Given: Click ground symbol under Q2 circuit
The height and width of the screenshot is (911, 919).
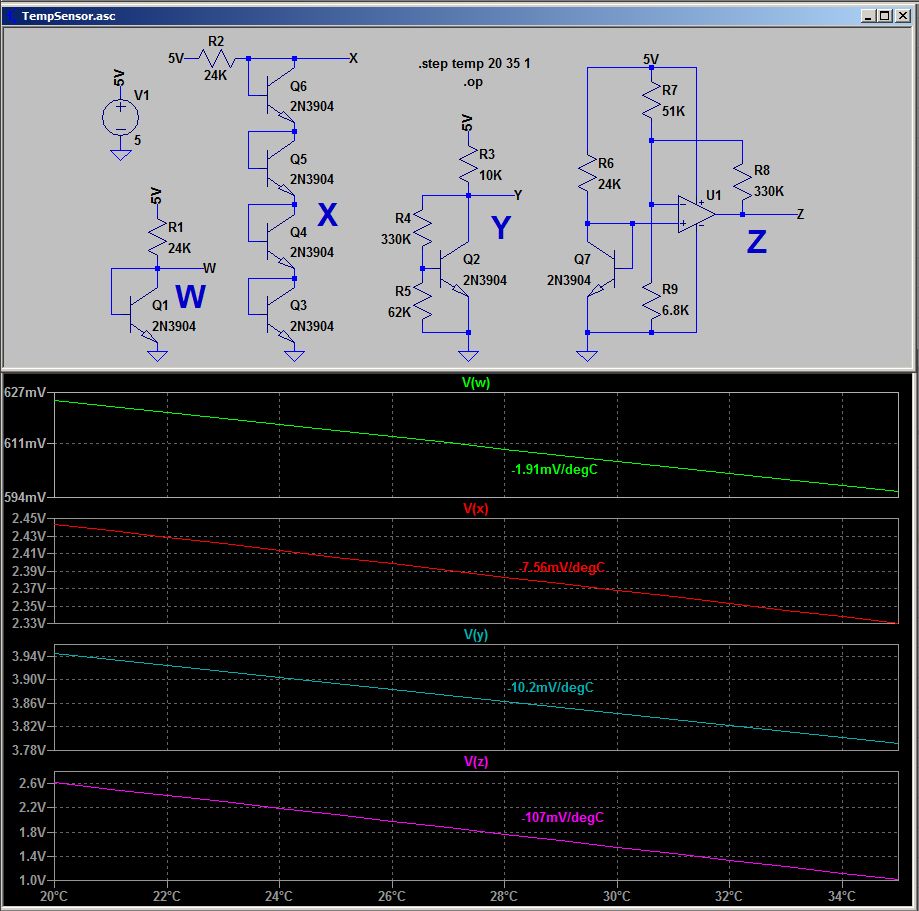Looking at the screenshot, I should pos(468,356).
